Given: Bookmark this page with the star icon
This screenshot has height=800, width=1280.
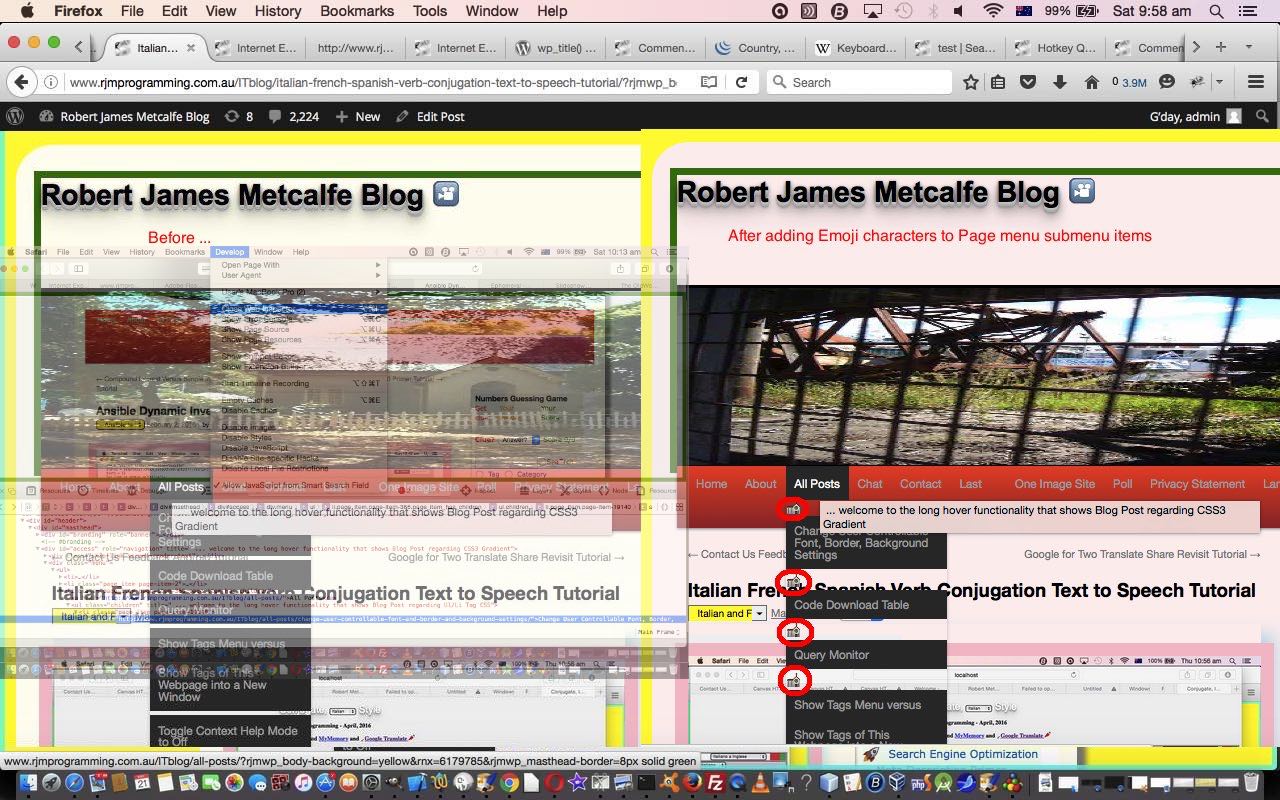Looking at the screenshot, I should 970,82.
